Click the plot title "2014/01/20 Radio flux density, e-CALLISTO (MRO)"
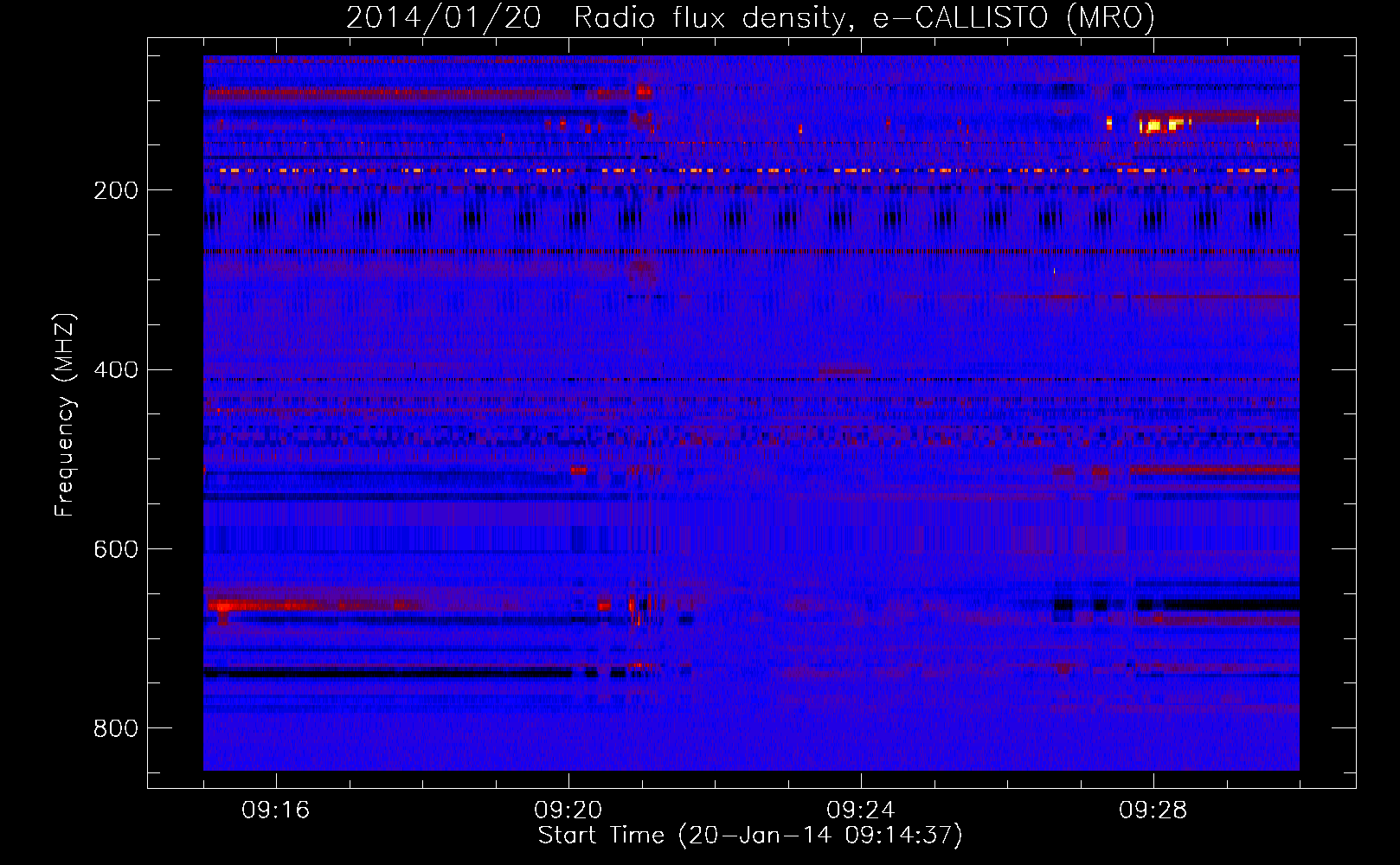 click(750, 17)
